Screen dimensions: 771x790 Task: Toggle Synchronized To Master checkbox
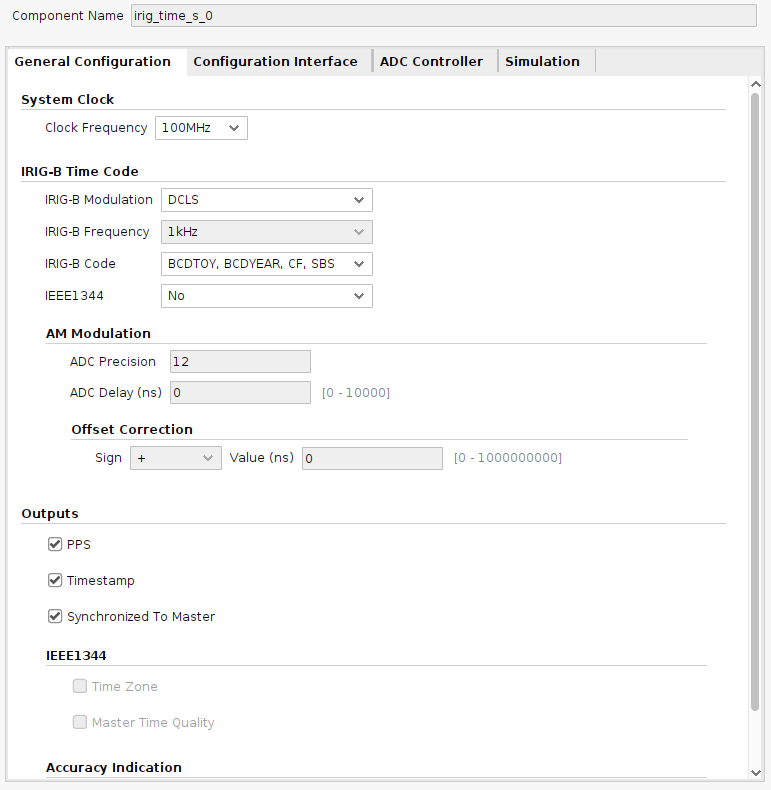pos(55,616)
